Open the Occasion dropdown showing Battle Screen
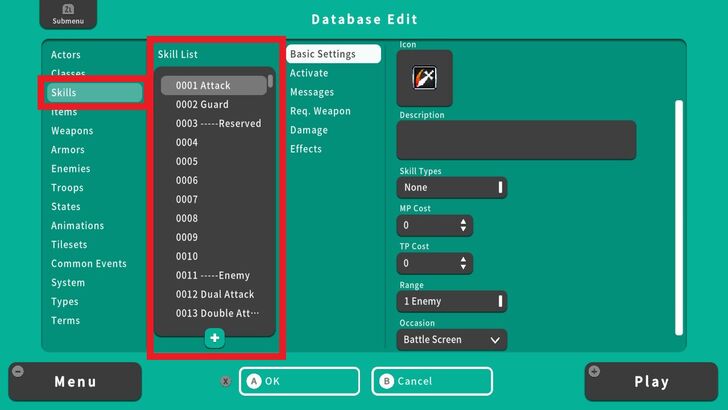This screenshot has width=728, height=410. pos(452,340)
